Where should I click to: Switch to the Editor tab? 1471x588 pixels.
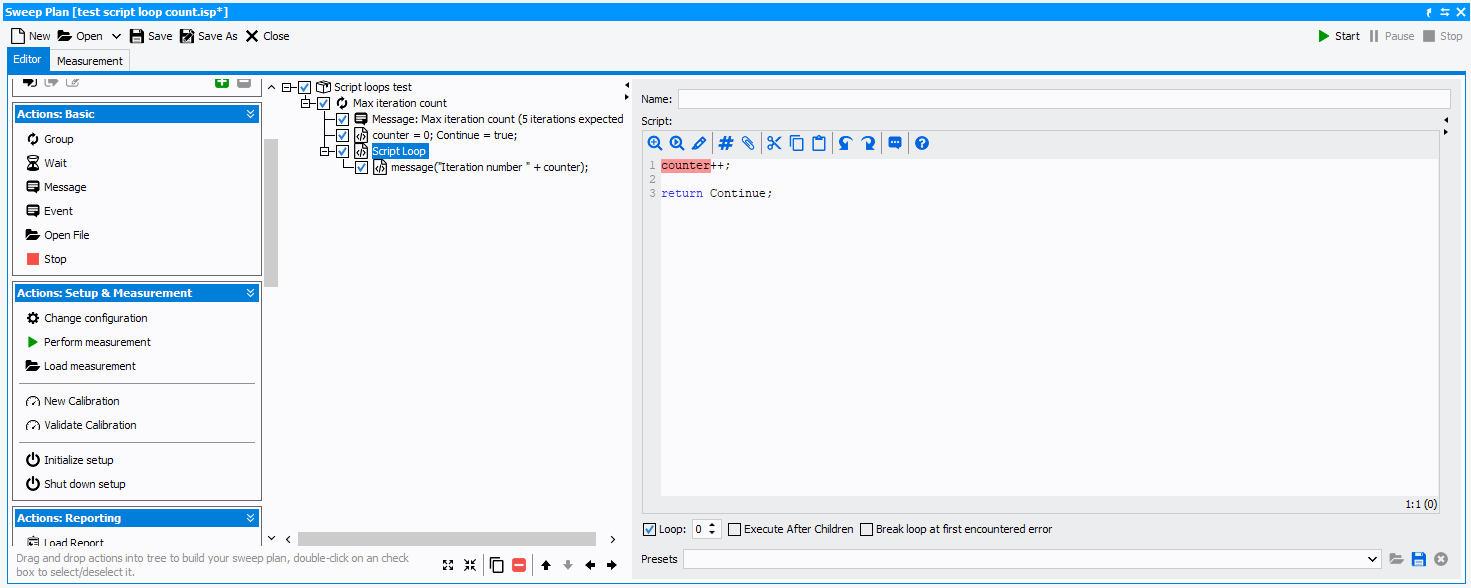click(x=27, y=59)
